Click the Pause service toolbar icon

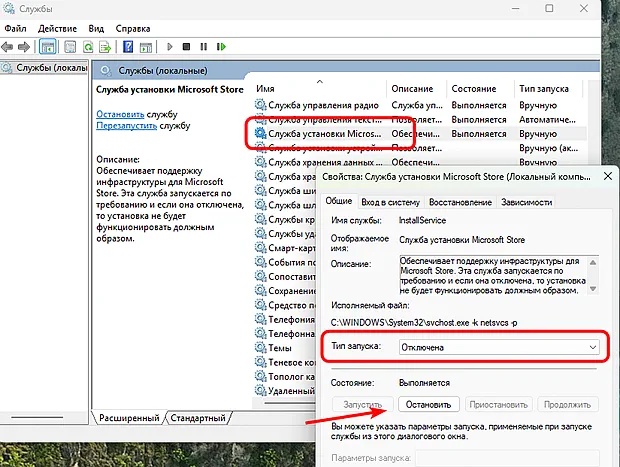[x=203, y=47]
